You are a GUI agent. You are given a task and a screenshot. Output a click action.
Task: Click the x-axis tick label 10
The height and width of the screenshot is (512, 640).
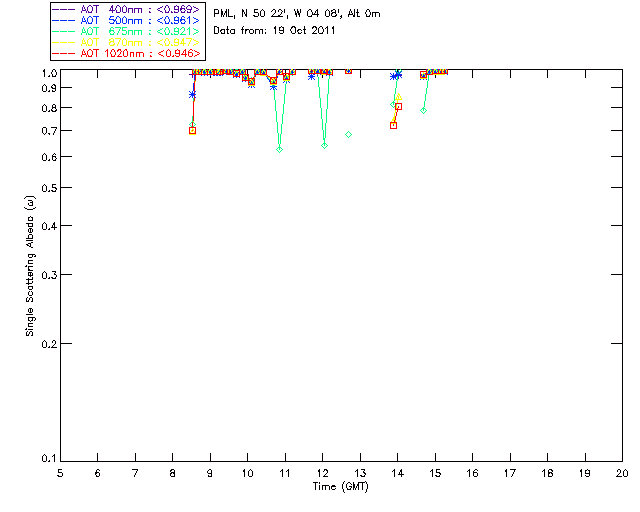[247, 473]
